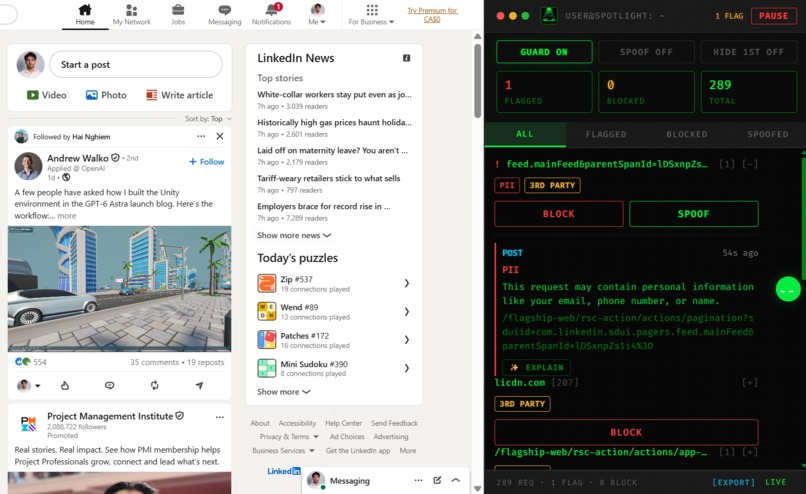The width and height of the screenshot is (806, 494).
Task: Open the Zip #537 puzzle
Action: click(x=334, y=283)
